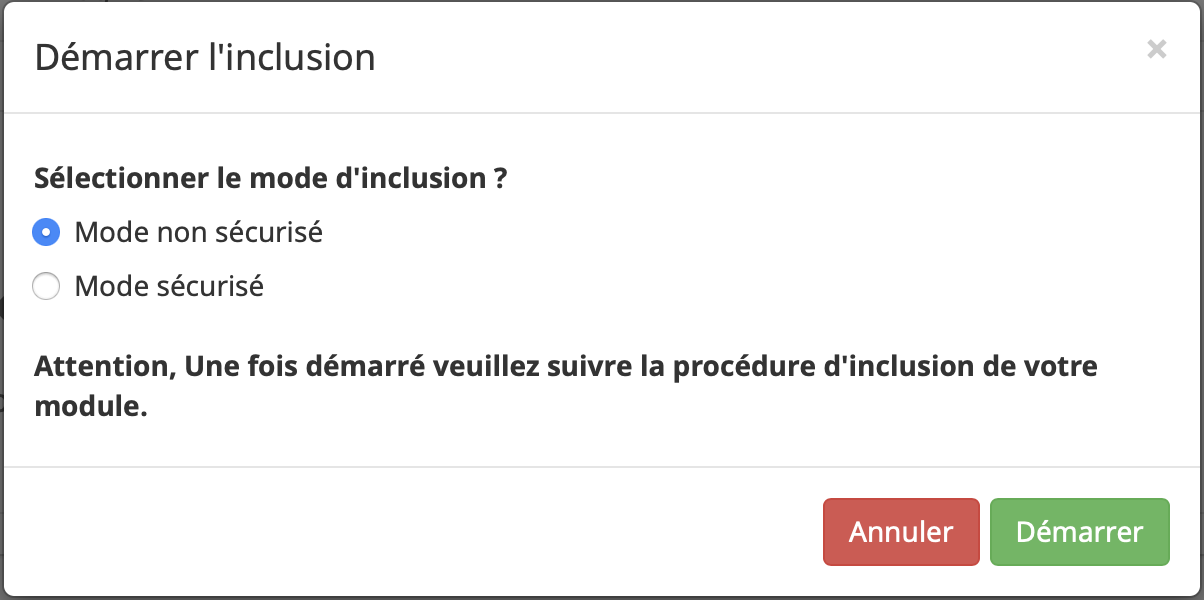
Task: Choose the non-secure inclusion mode option
Action: click(x=45, y=232)
